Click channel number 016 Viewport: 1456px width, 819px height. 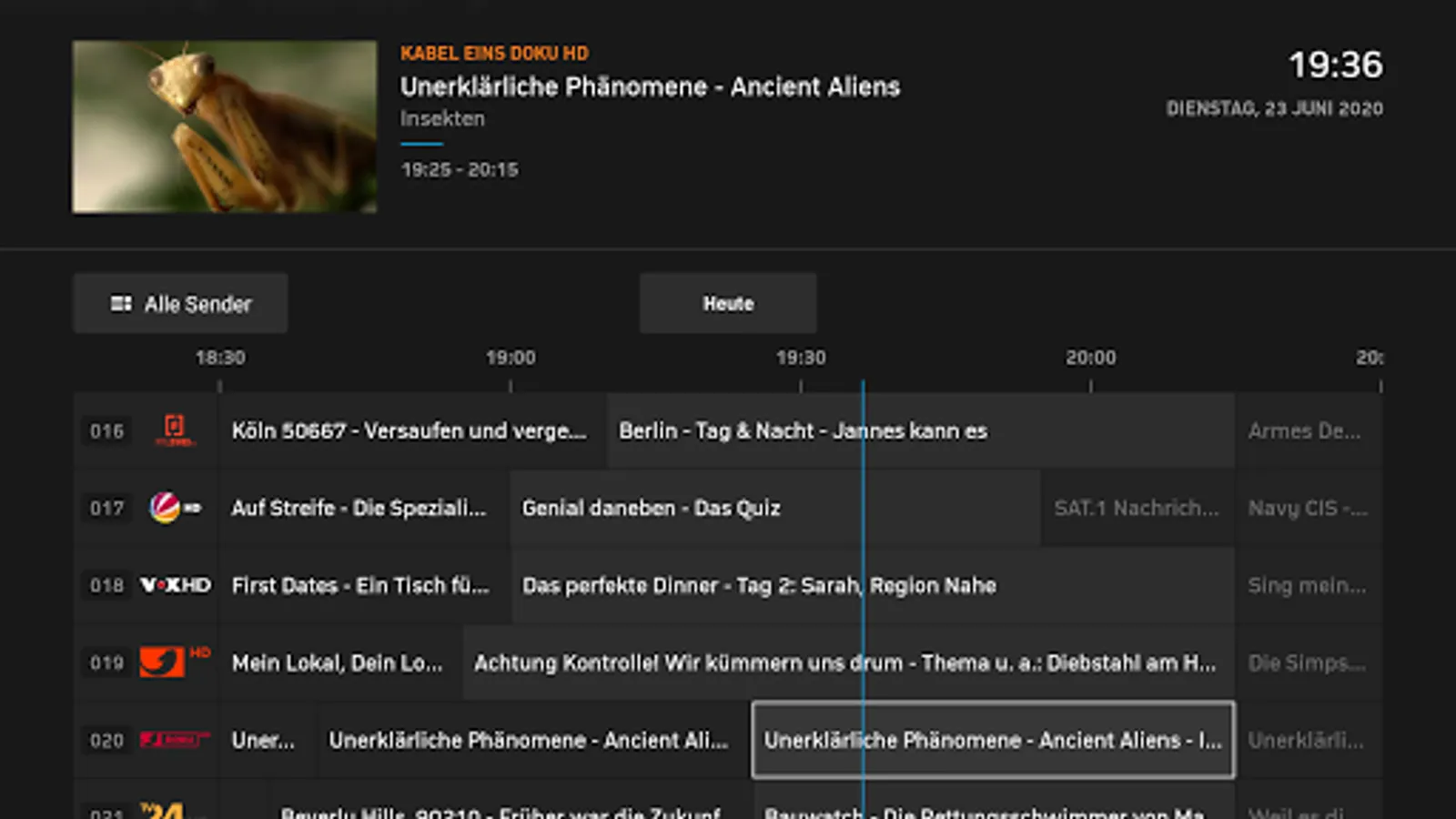106,431
